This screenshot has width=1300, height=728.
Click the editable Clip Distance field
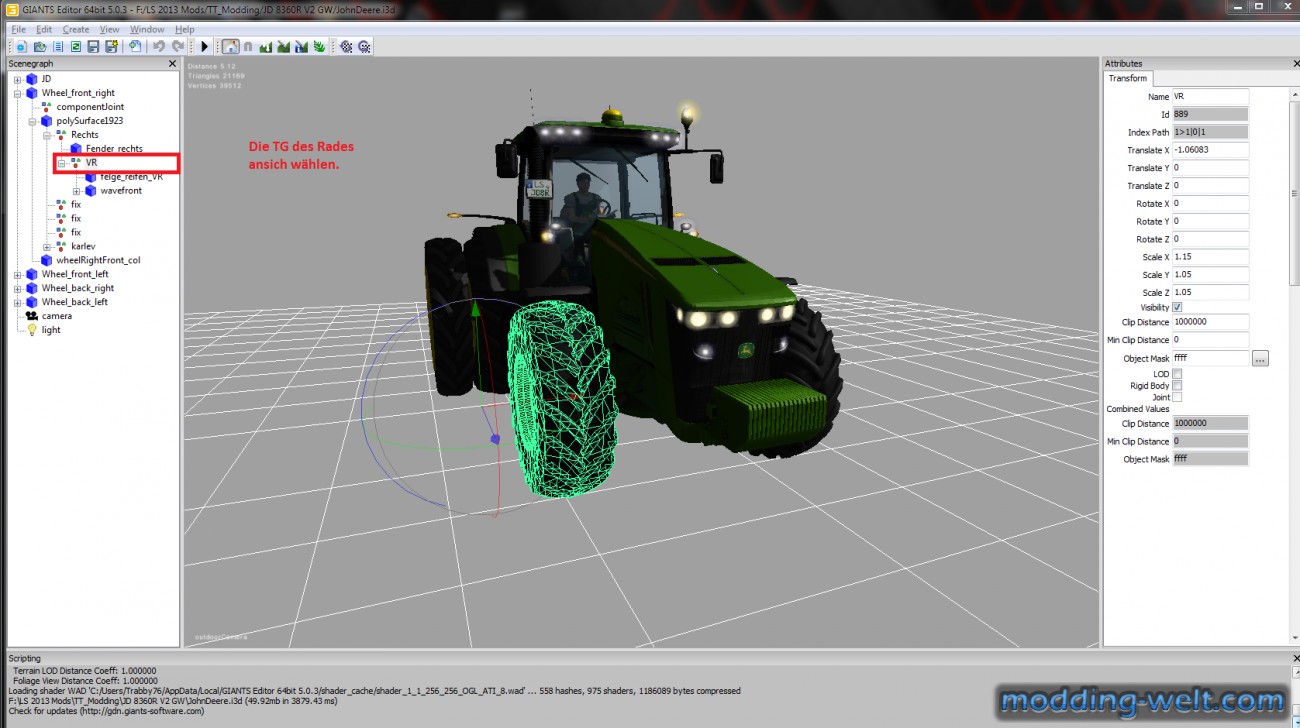point(1210,322)
